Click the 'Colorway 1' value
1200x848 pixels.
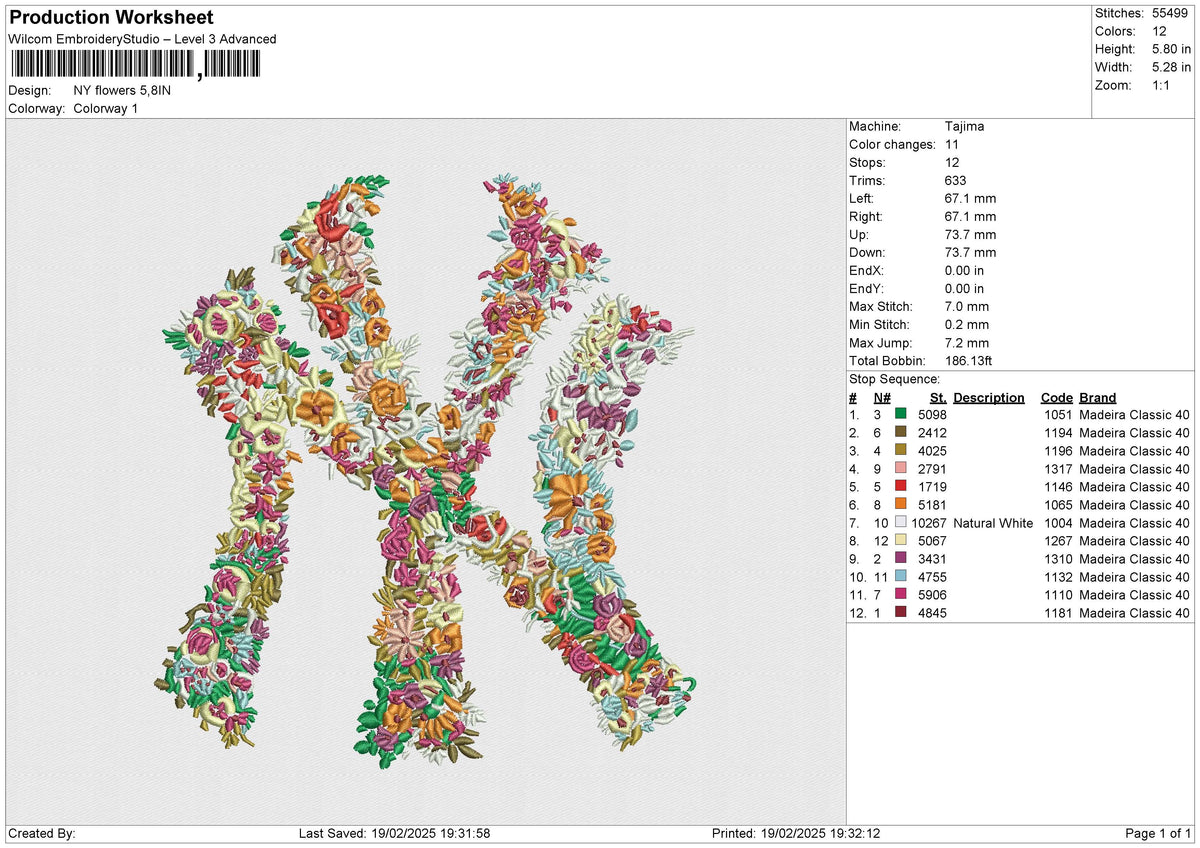(106, 108)
